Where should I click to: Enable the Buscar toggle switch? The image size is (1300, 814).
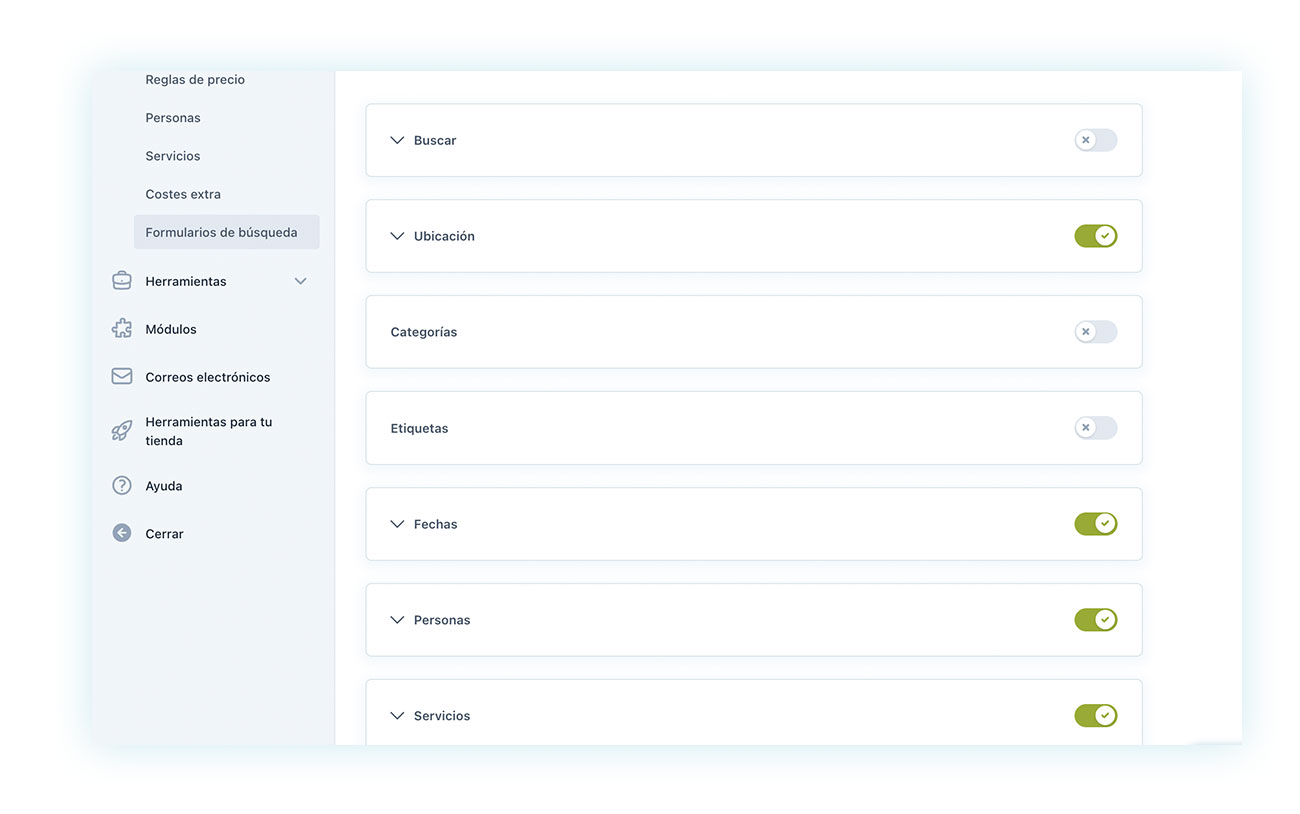pyautogui.click(x=1095, y=140)
